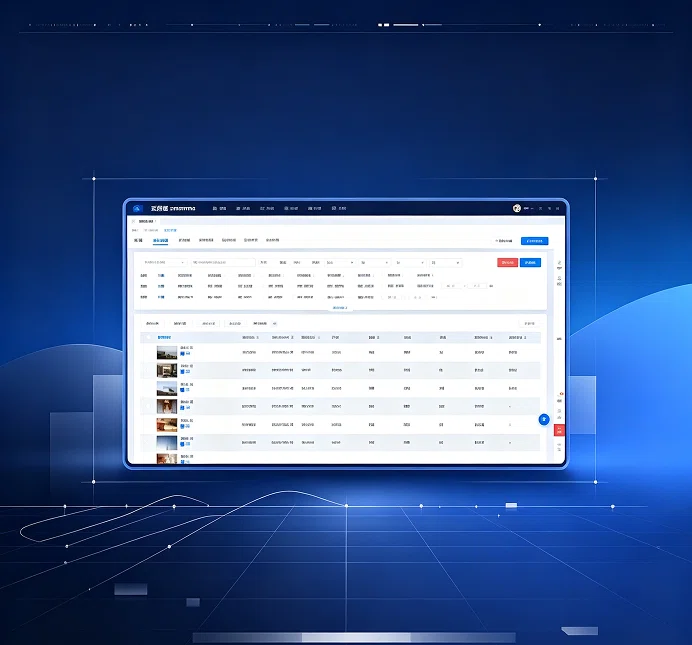This screenshot has width=692, height=645.
Task: Toggle the select-all checkbox in the table header
Action: pos(148,338)
